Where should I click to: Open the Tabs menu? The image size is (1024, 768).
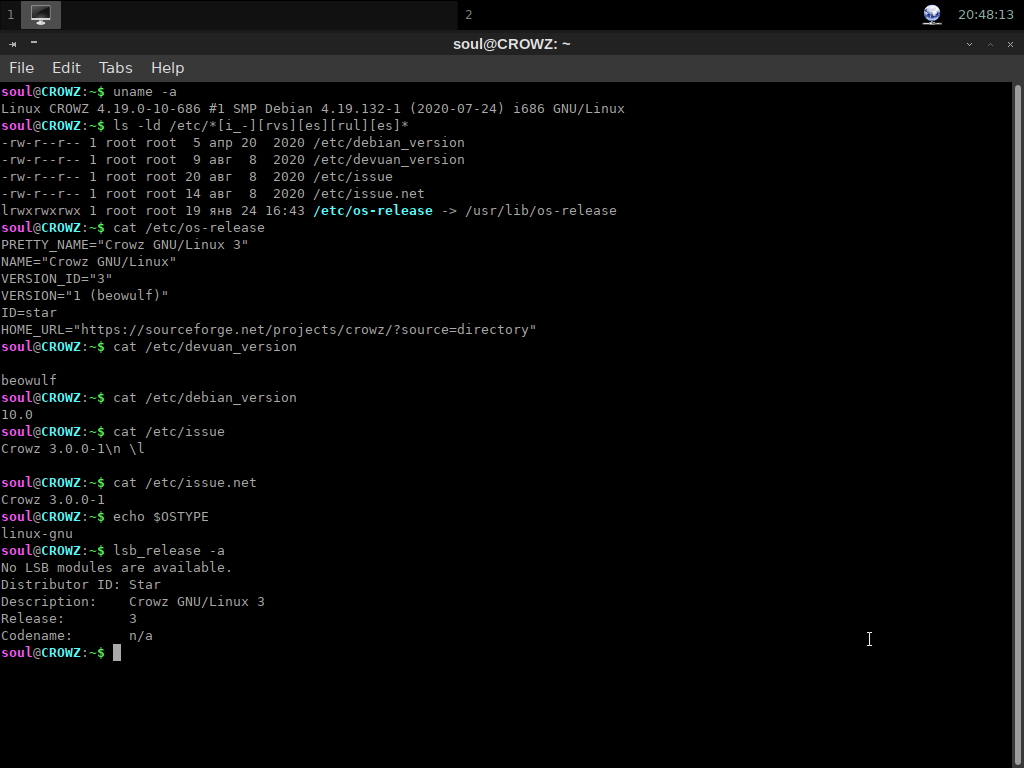pyautogui.click(x=116, y=68)
